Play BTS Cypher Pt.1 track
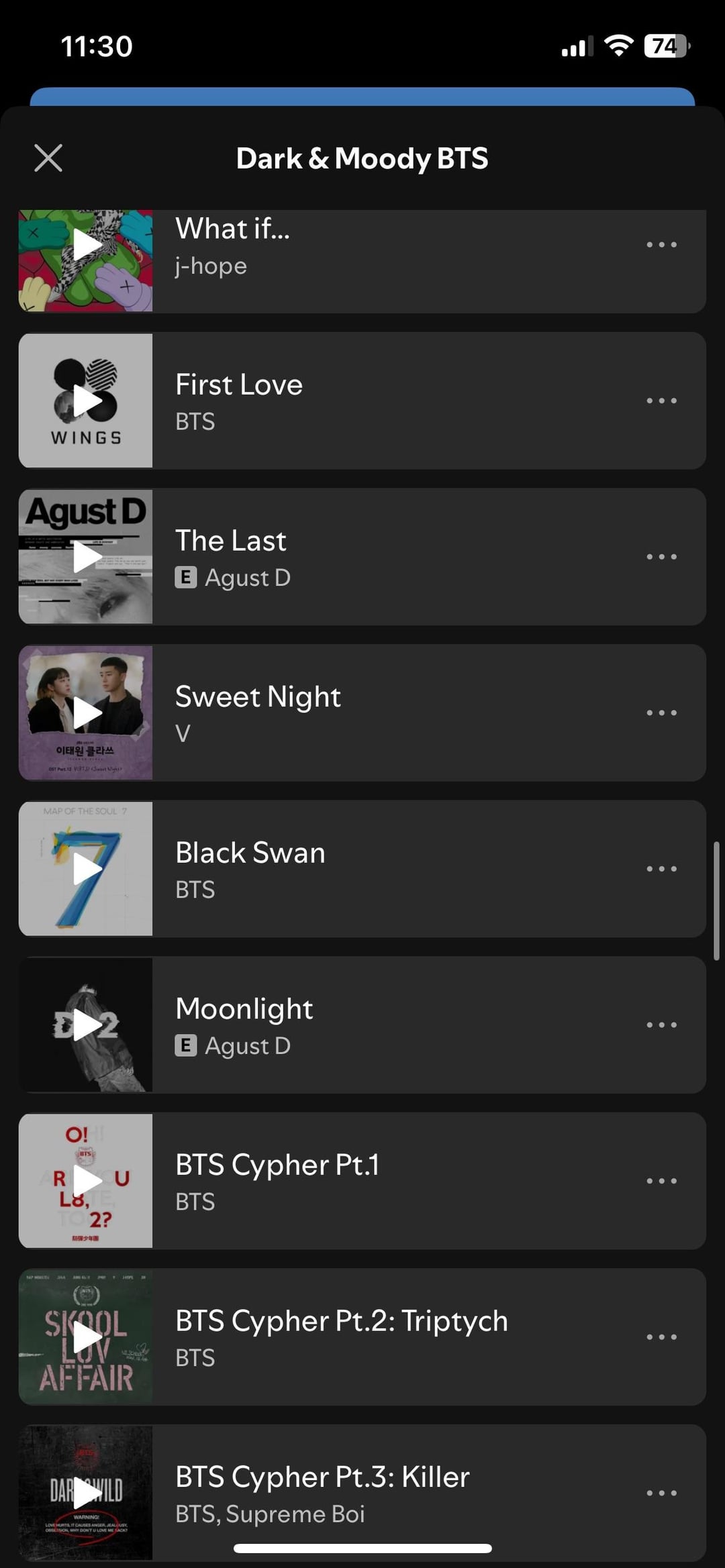Screen dimensions: 725x1568 pos(87,1181)
